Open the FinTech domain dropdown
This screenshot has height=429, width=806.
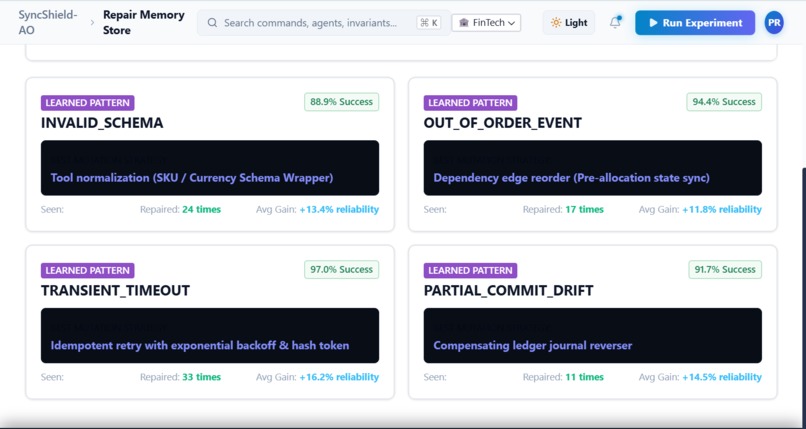tap(486, 23)
